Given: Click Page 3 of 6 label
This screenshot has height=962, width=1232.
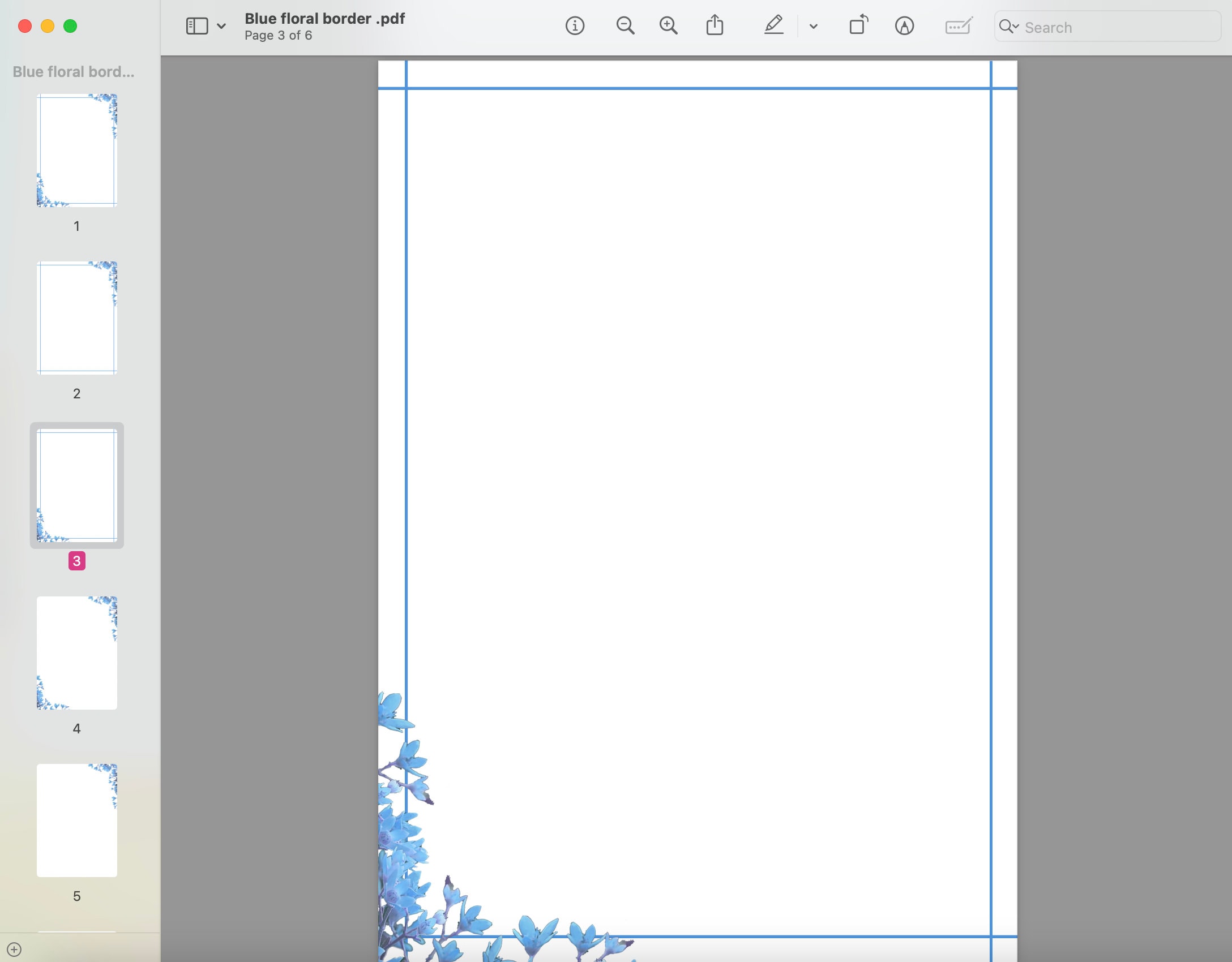Looking at the screenshot, I should click(x=278, y=35).
